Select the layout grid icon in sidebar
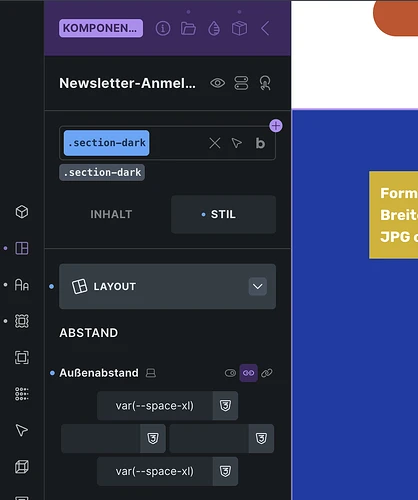Screen dimensions: 418x500 22,248
